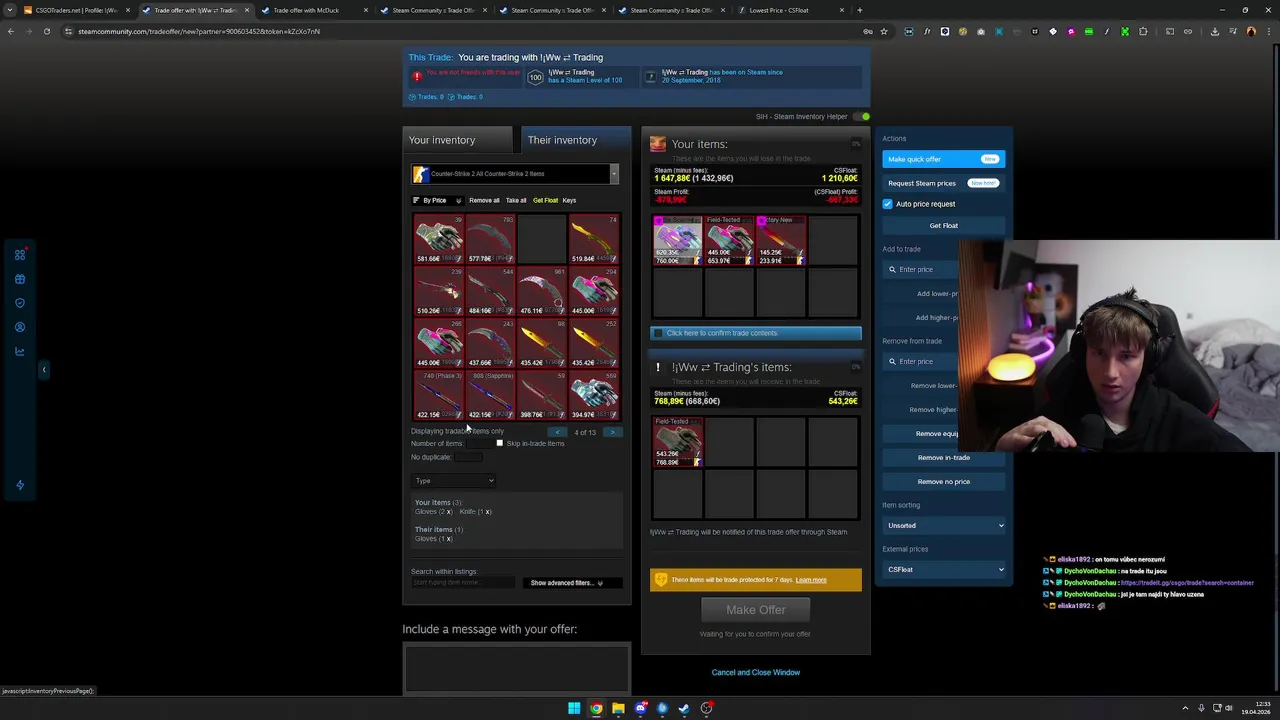Open the CSFloat external prices dropdown

(944, 569)
